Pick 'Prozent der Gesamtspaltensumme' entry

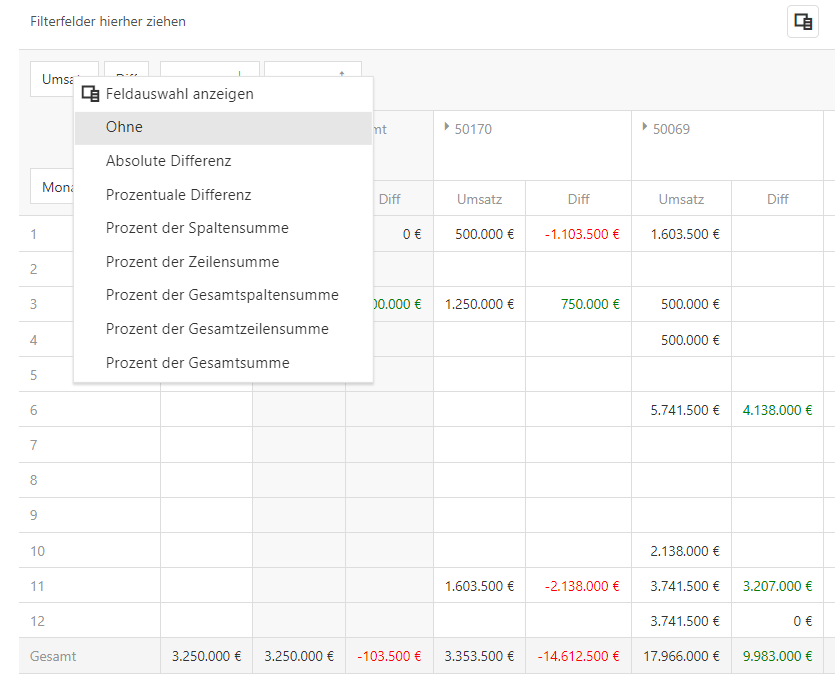(222, 295)
